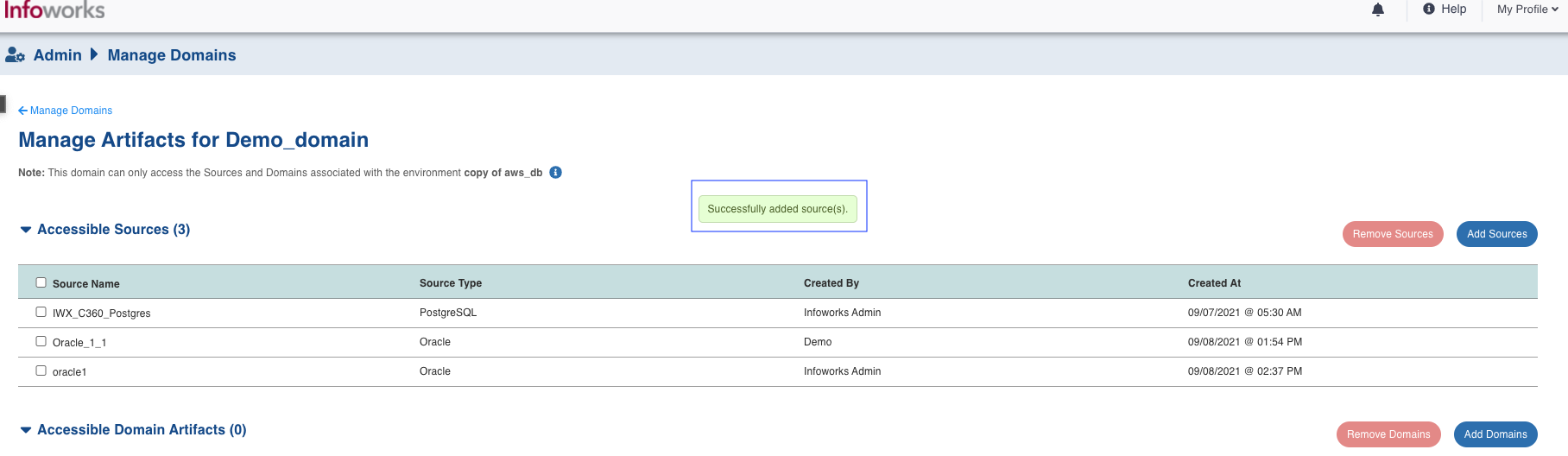The height and width of the screenshot is (456, 1568).
Task: Click the Infoworks logo
Action: click(54, 10)
